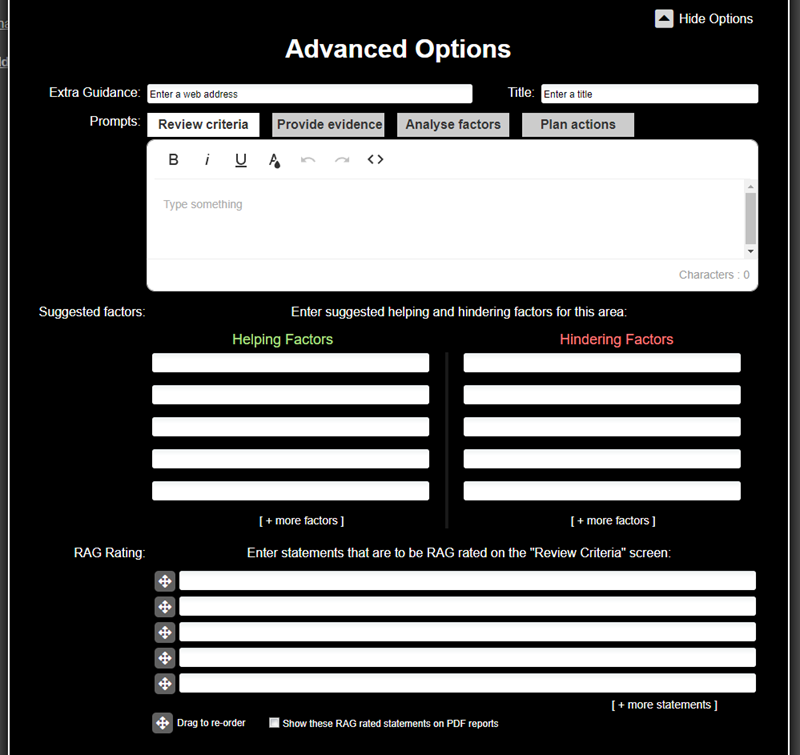The width and height of the screenshot is (800, 755).
Task: Click the Extra Guidance web address field
Action: [x=310, y=94]
